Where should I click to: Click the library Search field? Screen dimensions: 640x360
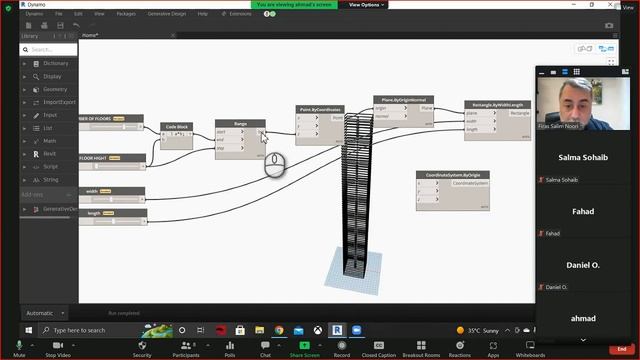point(48,50)
